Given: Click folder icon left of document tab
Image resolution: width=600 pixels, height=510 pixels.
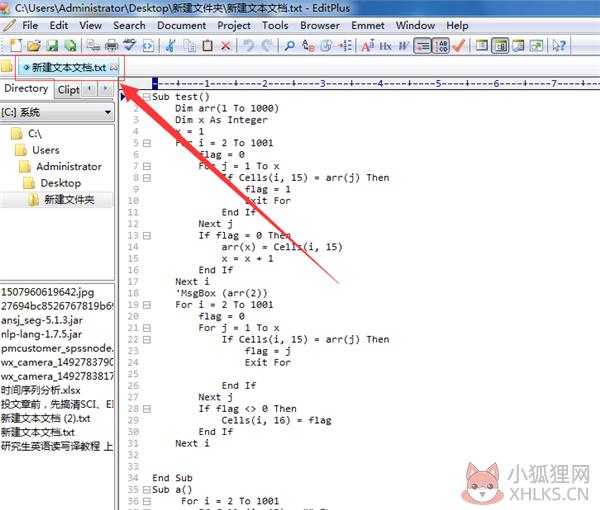Looking at the screenshot, I should 7,66.
